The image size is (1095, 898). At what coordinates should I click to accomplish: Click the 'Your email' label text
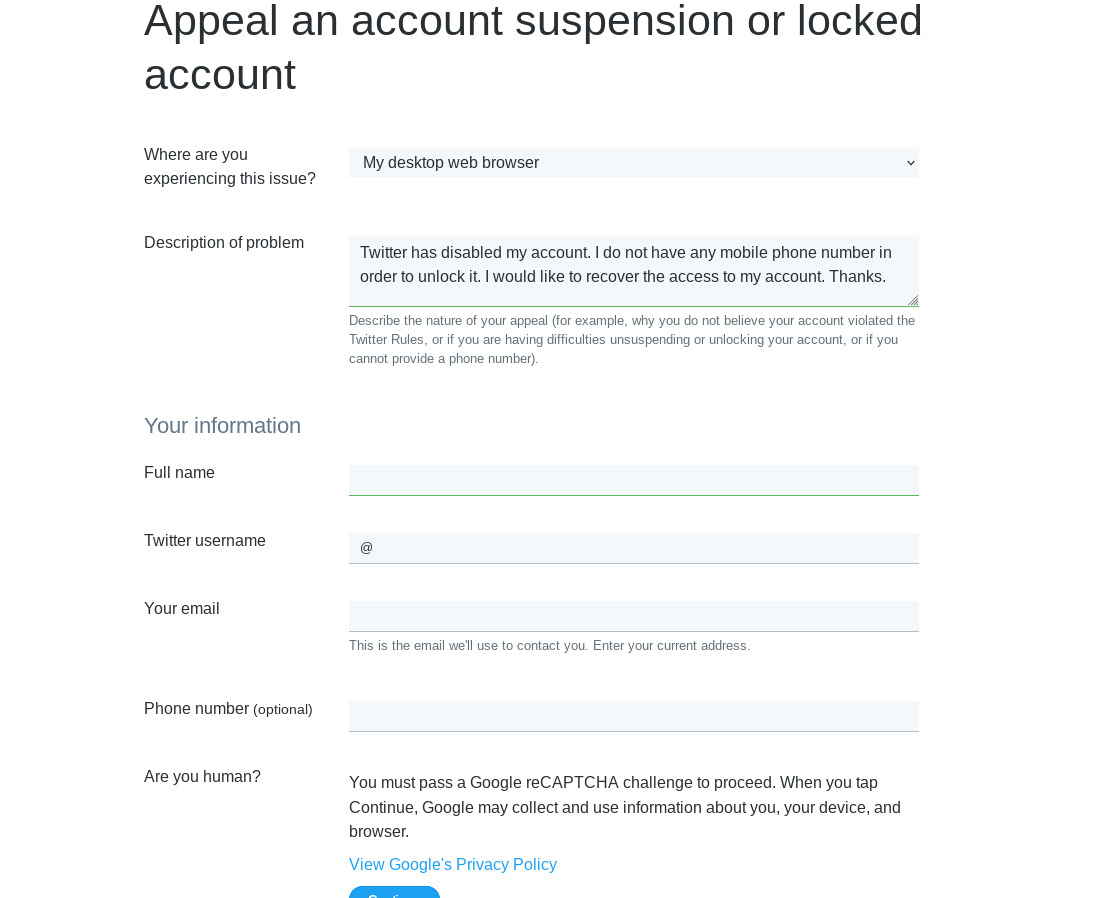pos(181,609)
